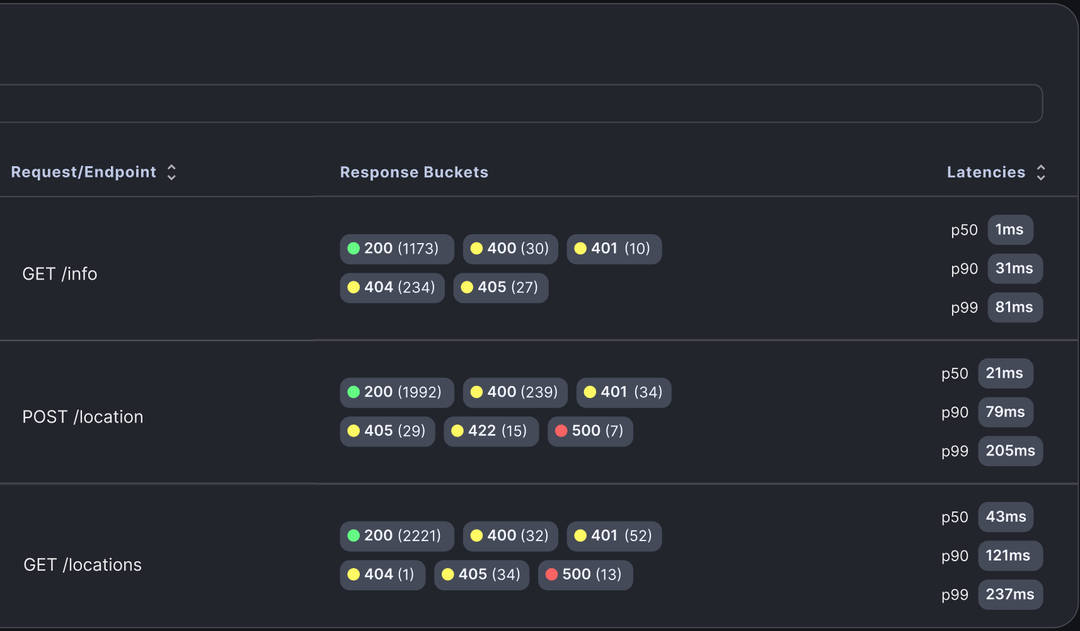The height and width of the screenshot is (631, 1080).
Task: Click the empty search field
Action: pos(521,103)
